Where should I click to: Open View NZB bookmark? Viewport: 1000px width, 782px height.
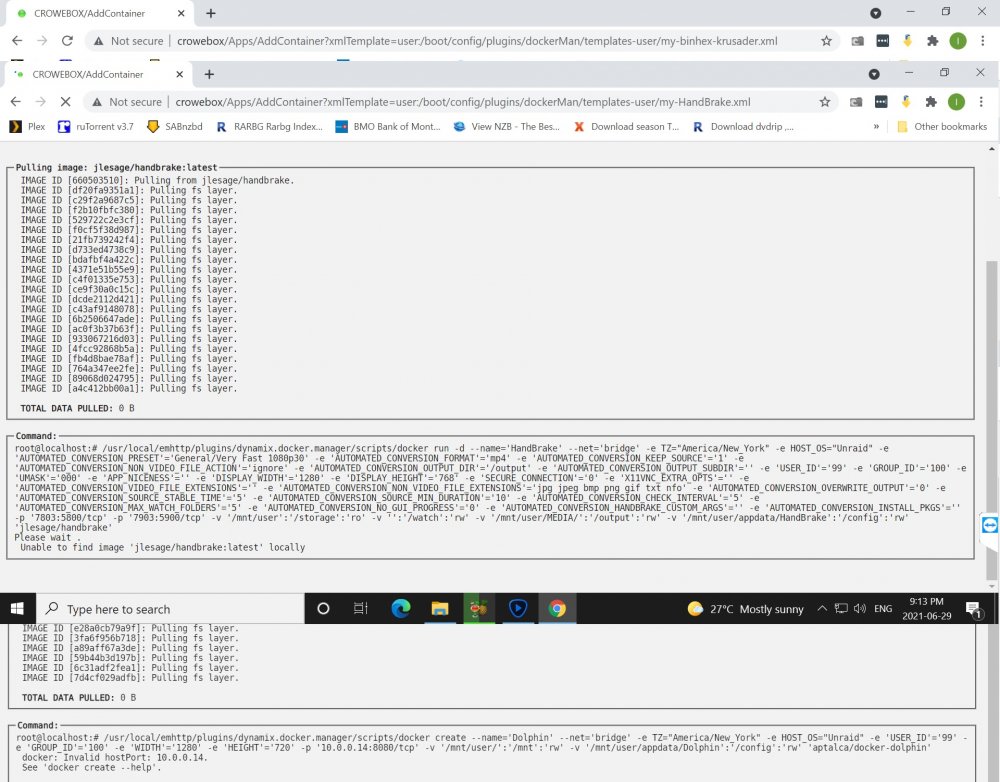coord(506,126)
